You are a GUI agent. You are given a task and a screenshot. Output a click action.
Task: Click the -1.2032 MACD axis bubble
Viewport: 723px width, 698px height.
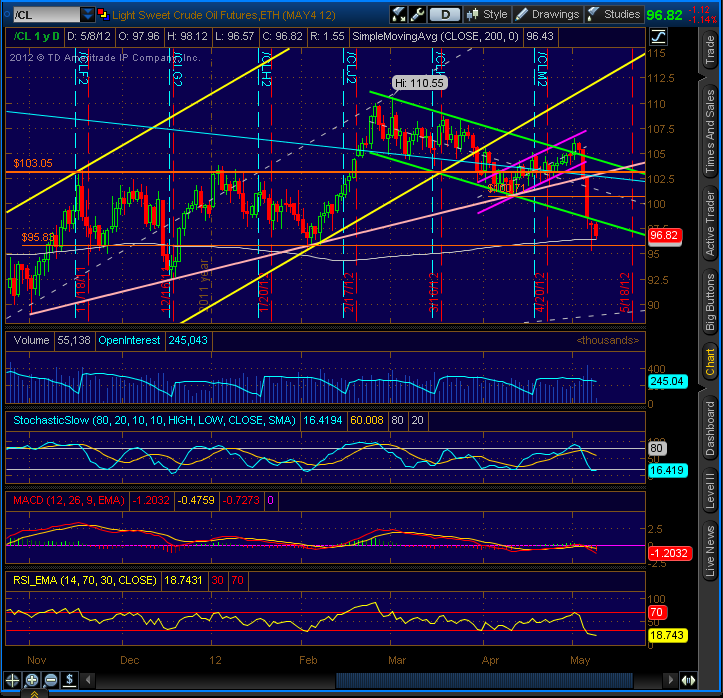670,553
